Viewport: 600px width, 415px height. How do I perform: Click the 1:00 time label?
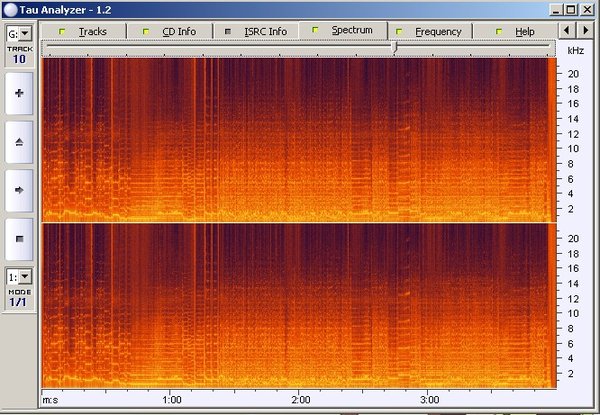tap(172, 400)
